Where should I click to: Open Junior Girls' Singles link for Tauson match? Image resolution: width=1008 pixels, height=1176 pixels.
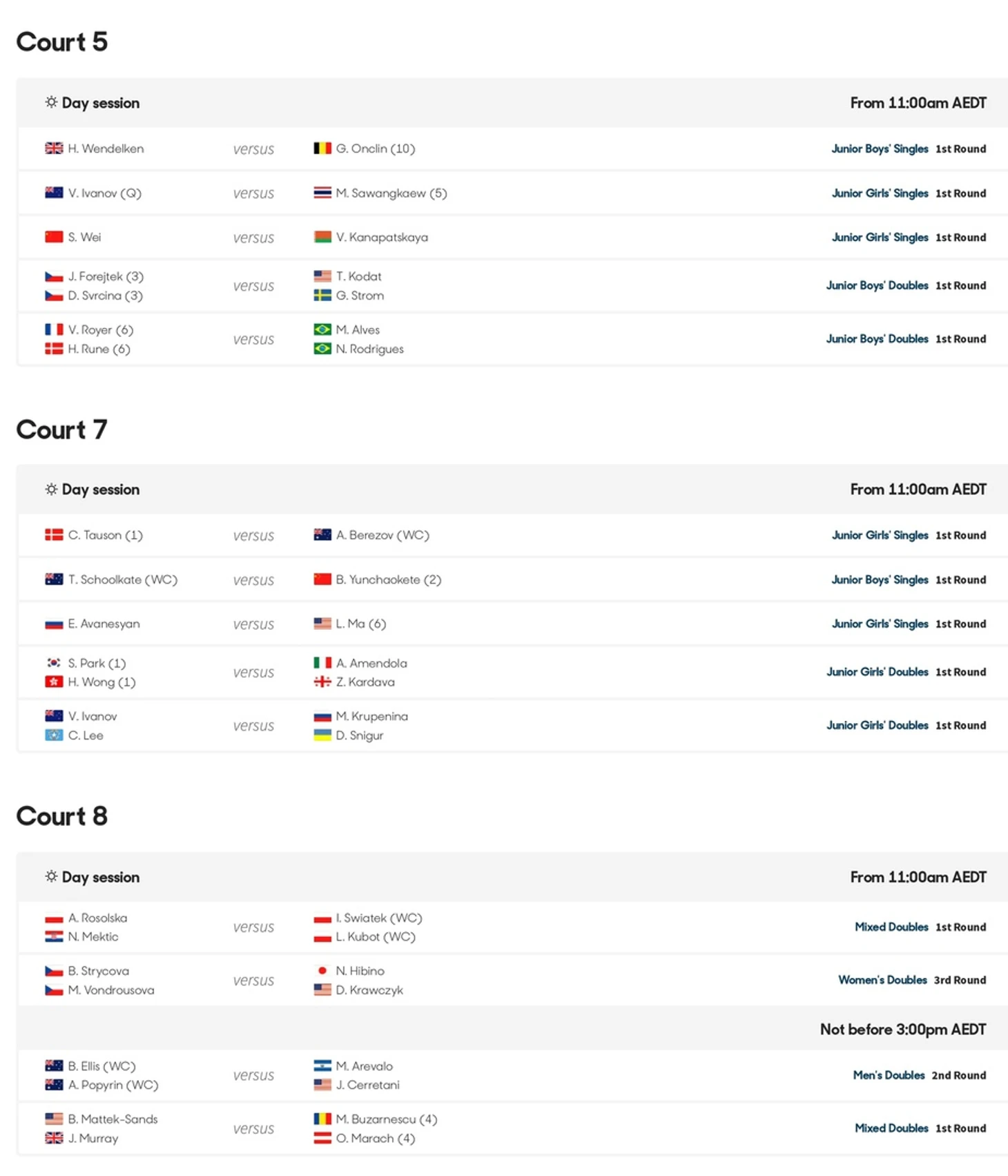[x=880, y=535]
